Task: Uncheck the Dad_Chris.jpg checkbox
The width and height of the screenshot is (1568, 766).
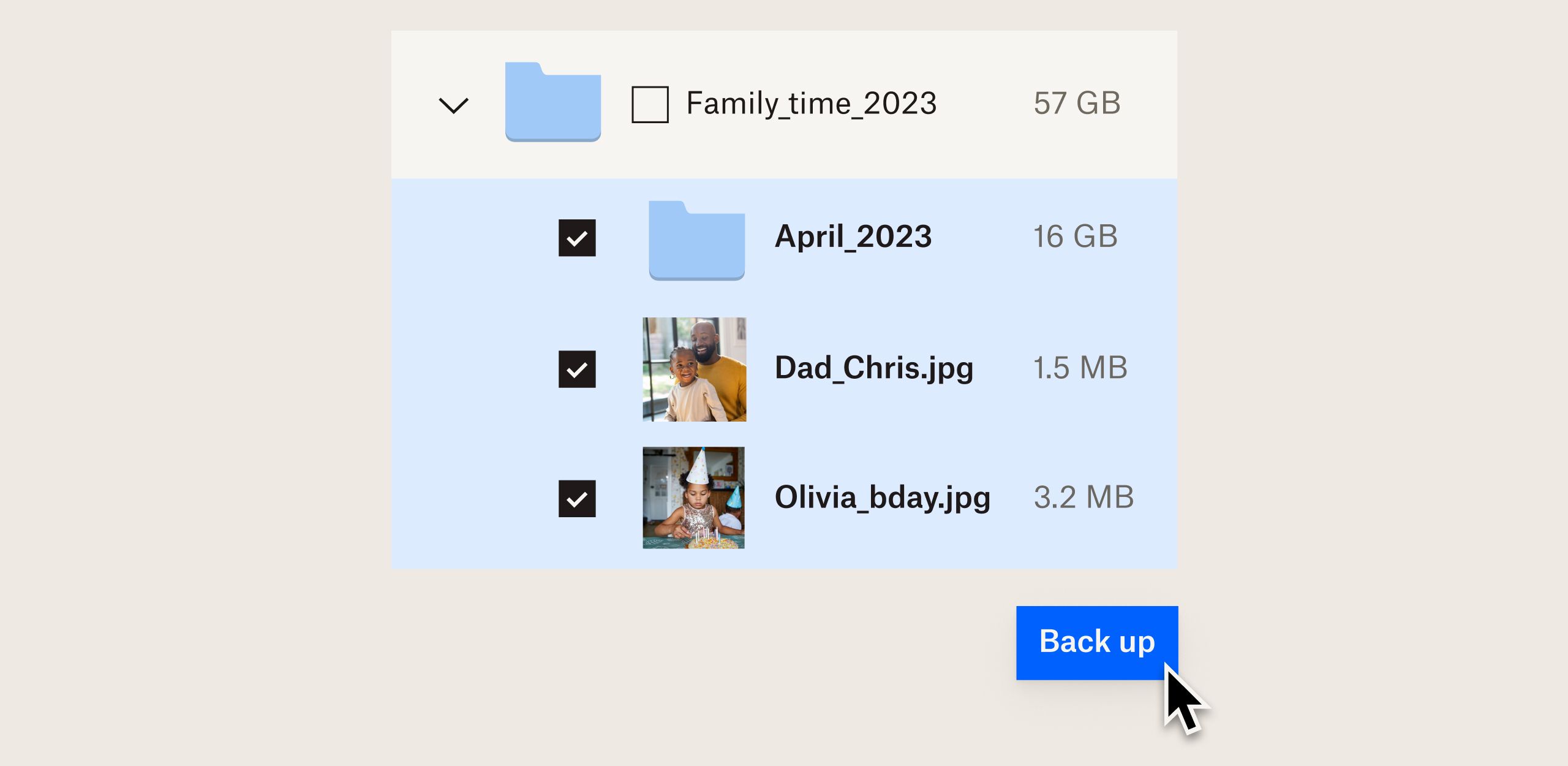Action: [x=577, y=369]
